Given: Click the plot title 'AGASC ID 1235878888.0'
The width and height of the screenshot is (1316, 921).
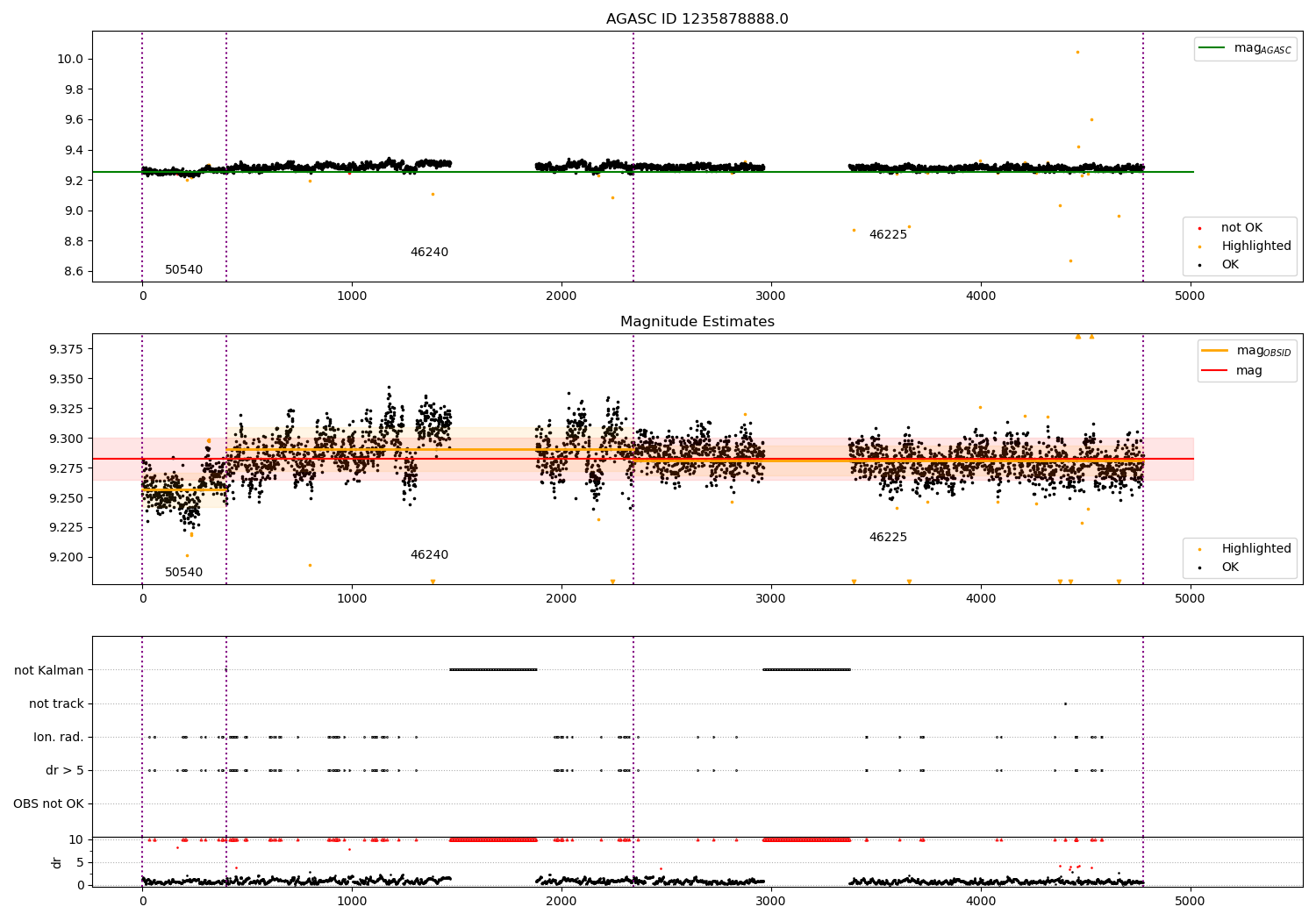Looking at the screenshot, I should coord(697,19).
